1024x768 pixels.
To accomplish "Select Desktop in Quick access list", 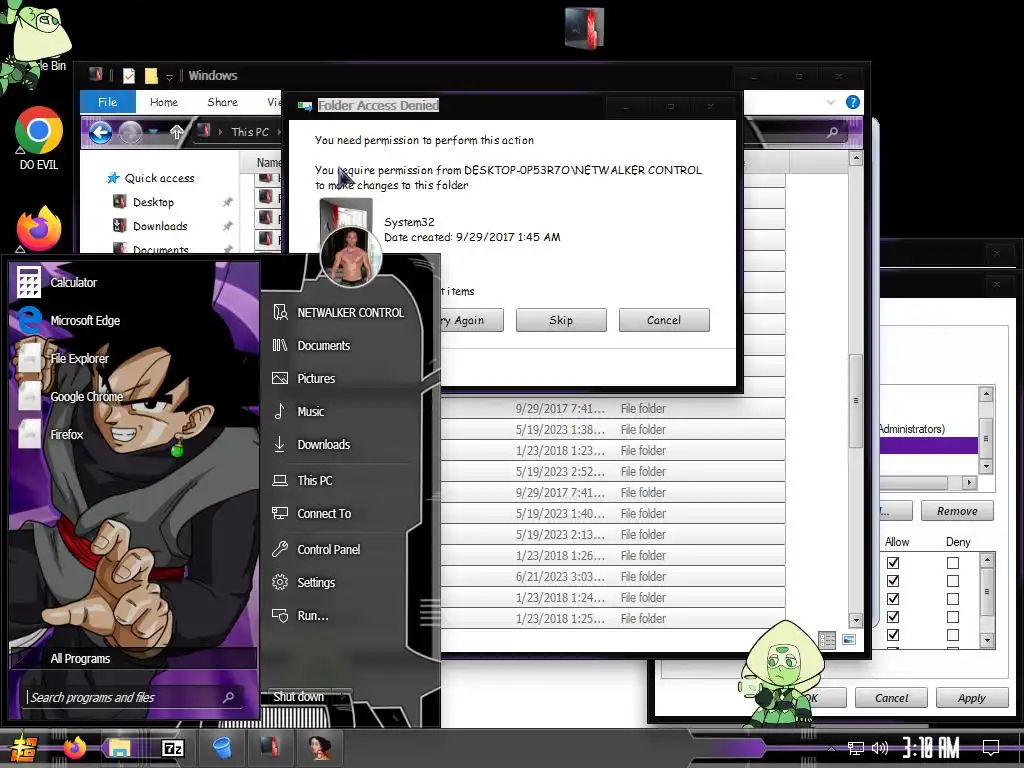I will click(153, 202).
